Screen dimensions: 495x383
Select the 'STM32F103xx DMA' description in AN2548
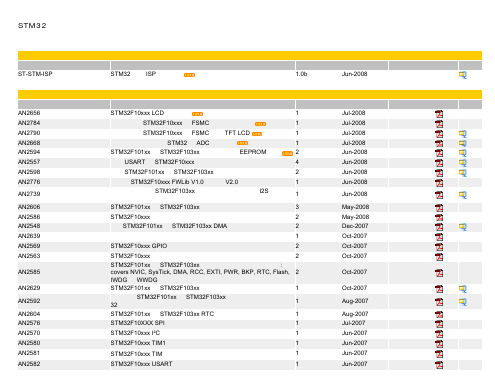pos(199,226)
